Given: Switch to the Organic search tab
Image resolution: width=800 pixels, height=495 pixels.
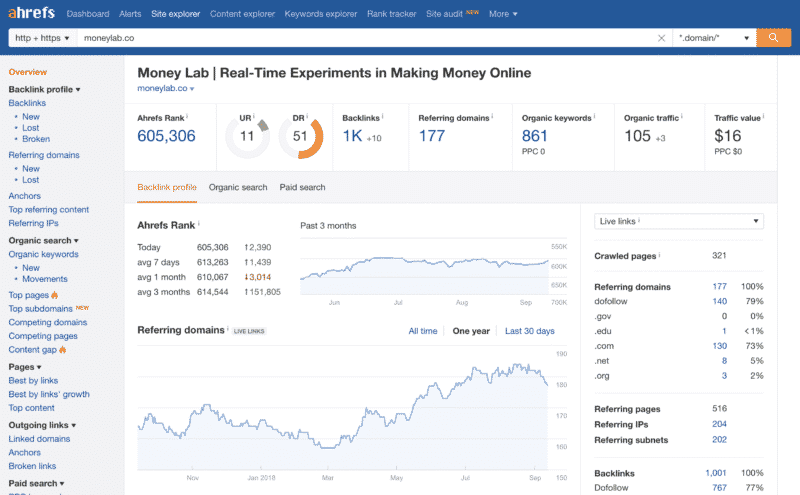Looking at the screenshot, I should [x=238, y=187].
